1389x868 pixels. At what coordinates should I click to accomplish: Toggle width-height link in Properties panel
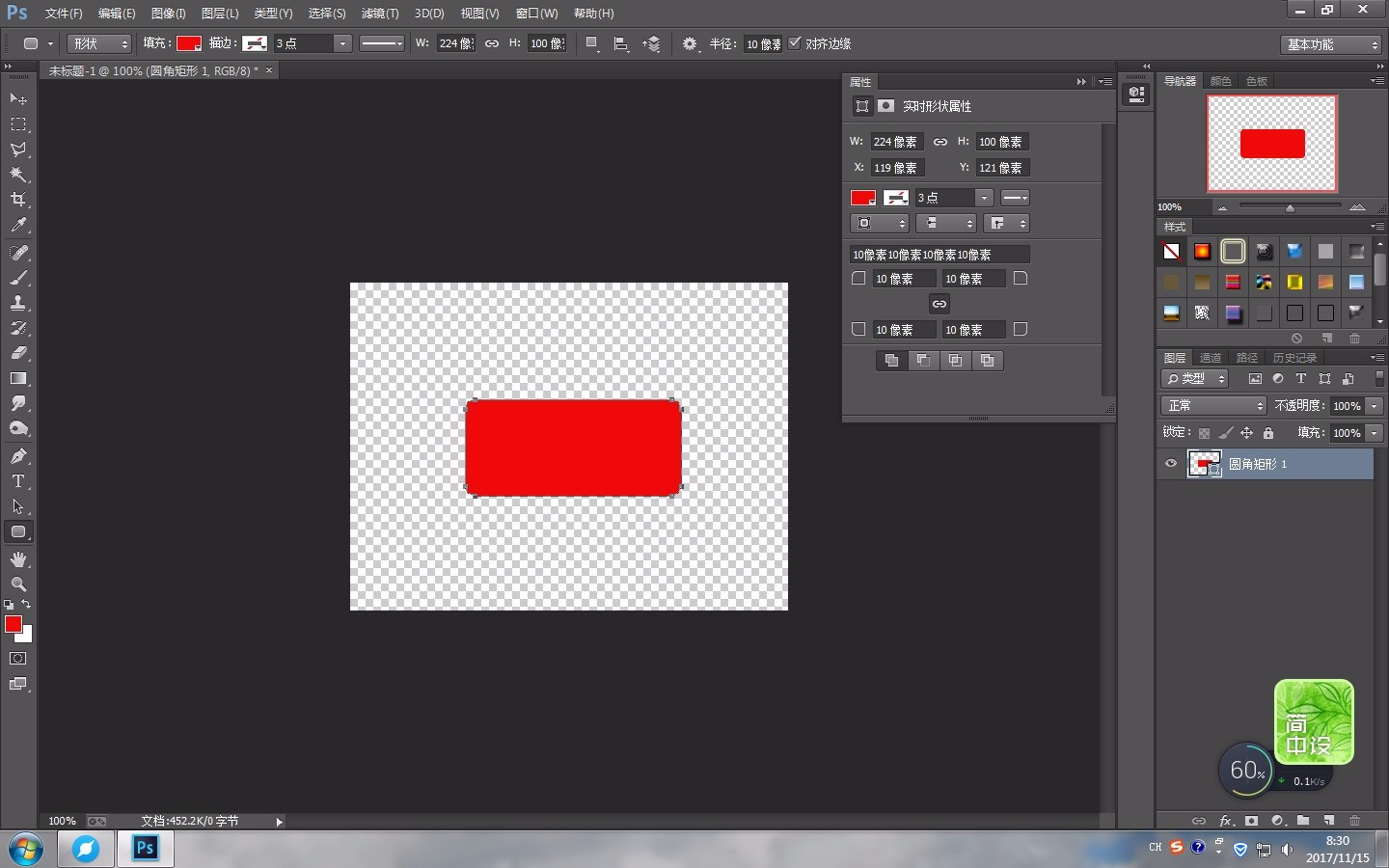pos(940,142)
